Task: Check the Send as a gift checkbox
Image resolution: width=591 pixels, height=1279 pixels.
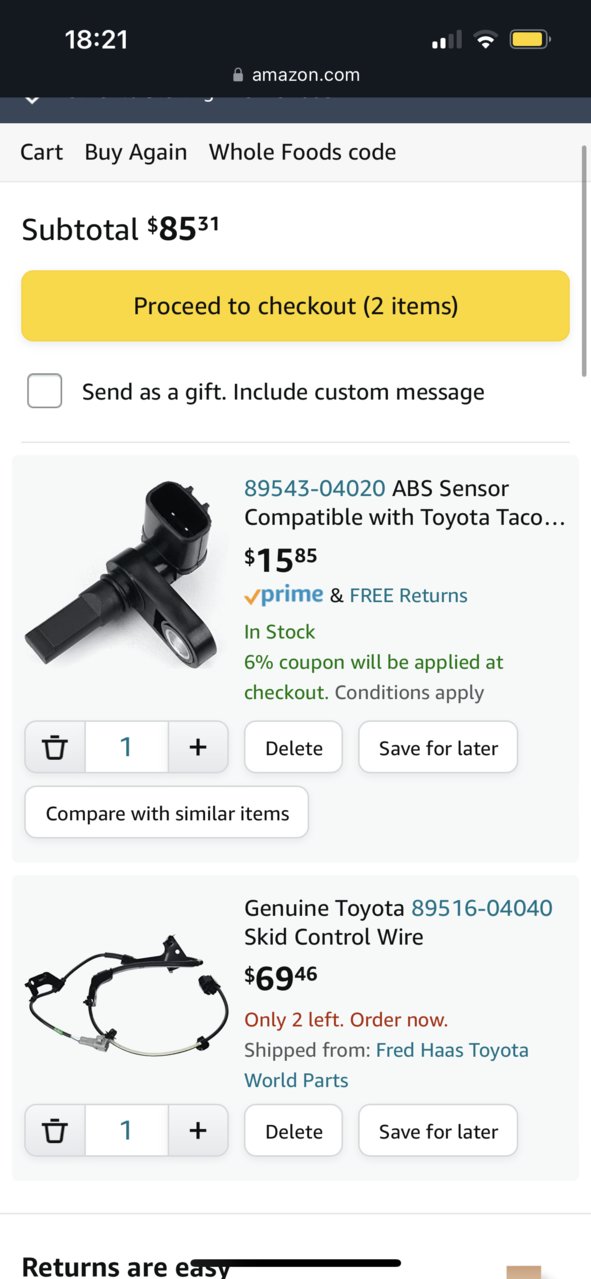Action: (45, 391)
